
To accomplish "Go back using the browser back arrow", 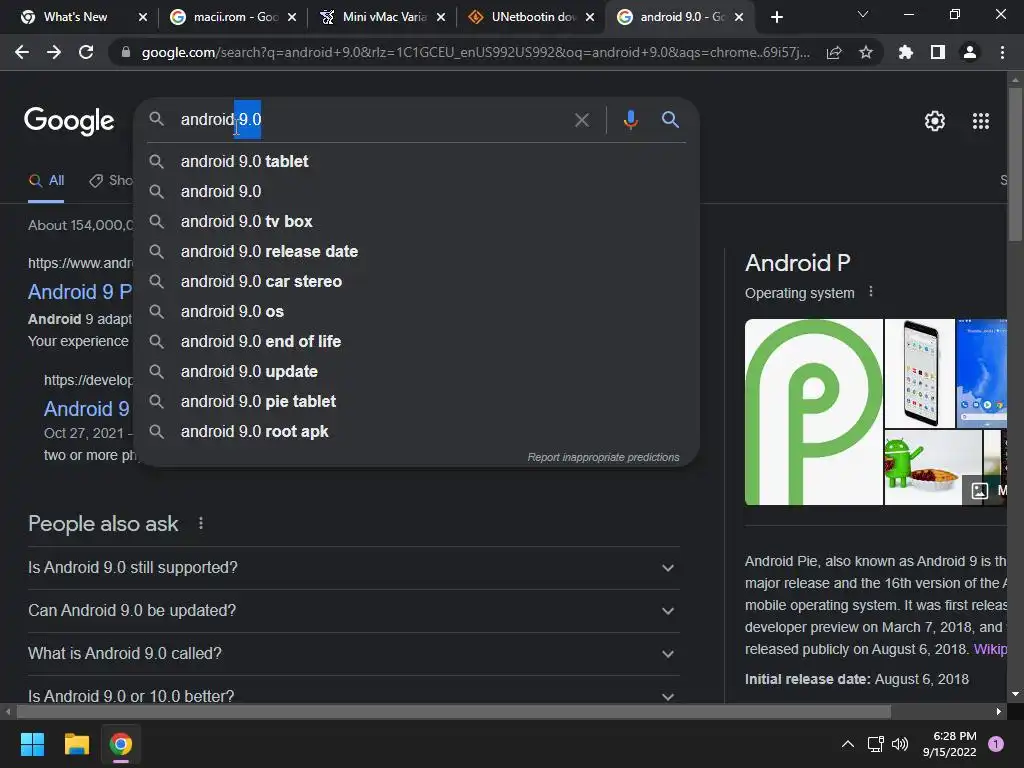I will pyautogui.click(x=22, y=52).
